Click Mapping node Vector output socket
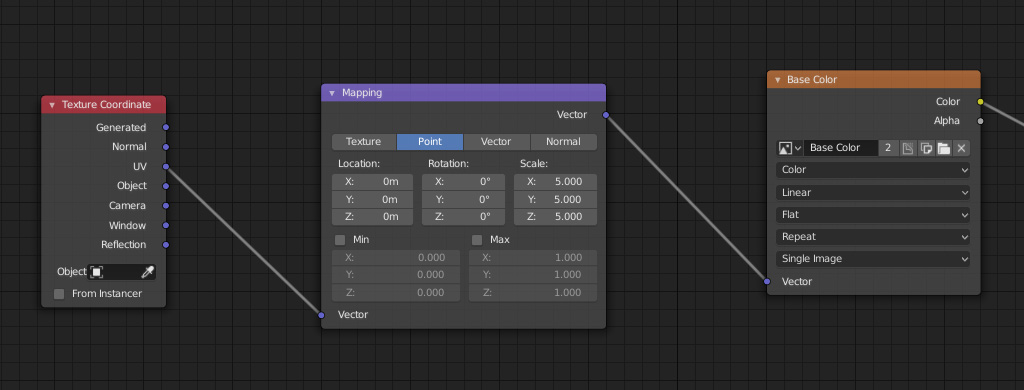The height and width of the screenshot is (390, 1024). coord(606,115)
